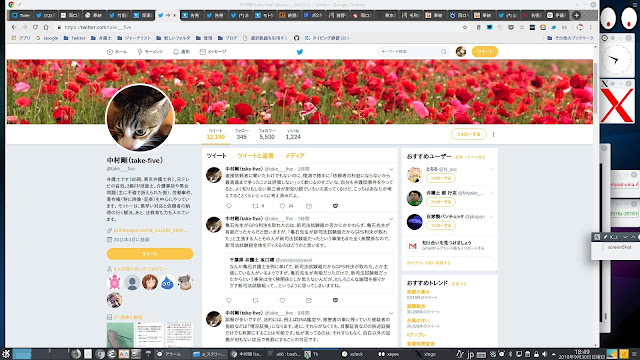Open the Google bookmark in bookmarks bar
This screenshot has width=640, height=360.
47,38
